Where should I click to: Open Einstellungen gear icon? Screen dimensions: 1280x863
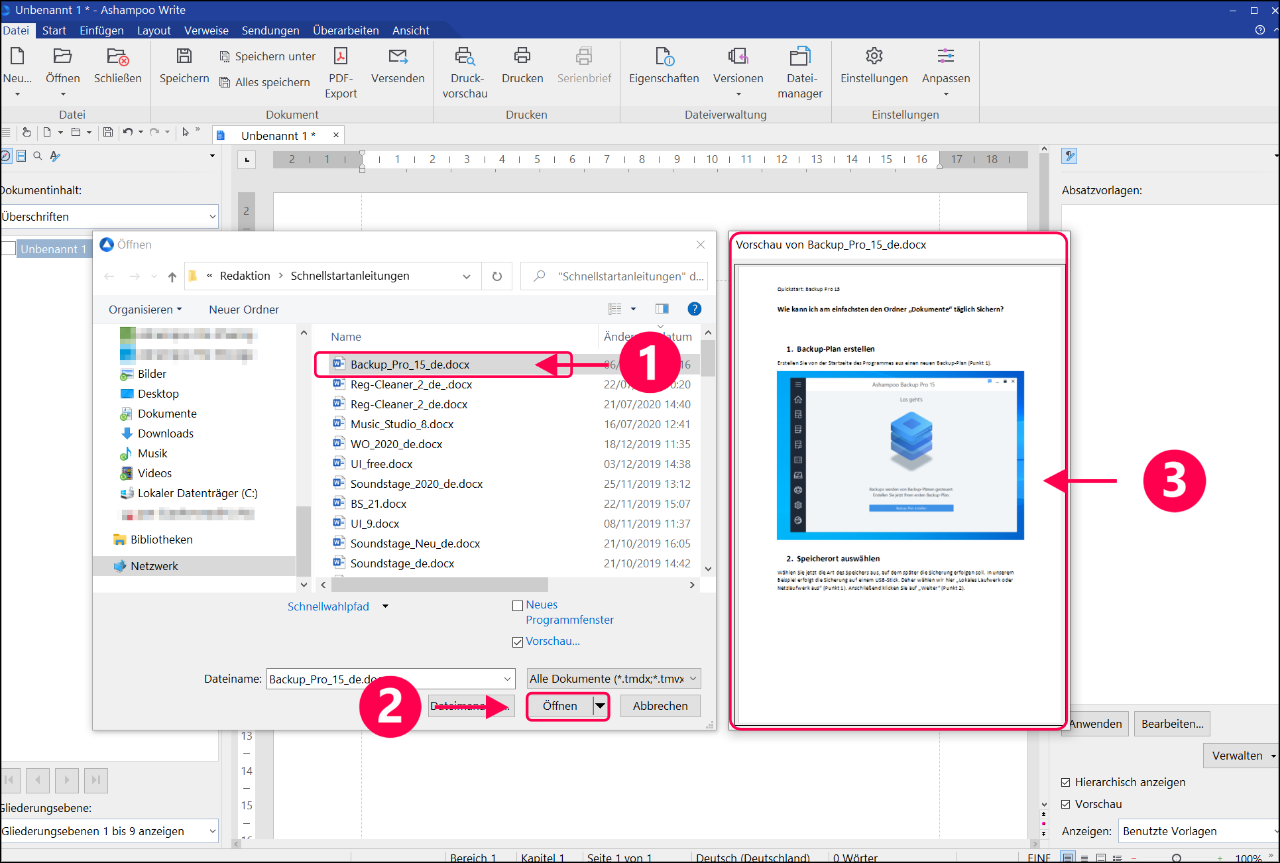tap(874, 56)
